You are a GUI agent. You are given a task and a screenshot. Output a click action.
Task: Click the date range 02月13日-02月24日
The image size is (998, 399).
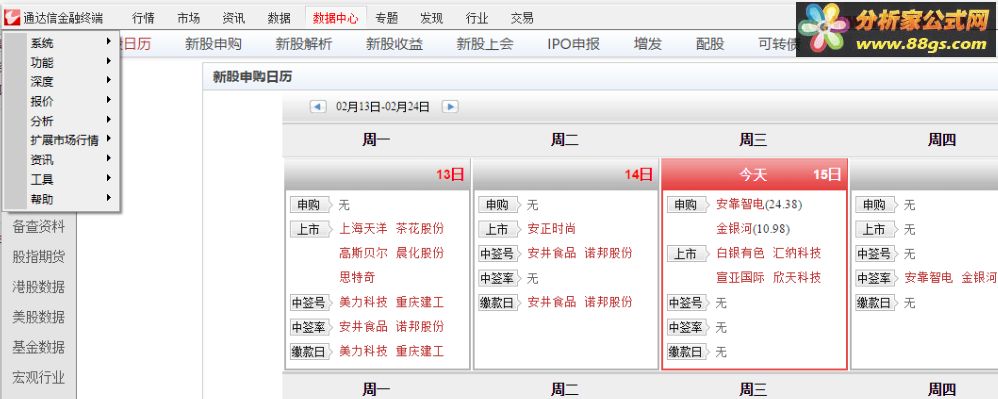tap(383, 106)
